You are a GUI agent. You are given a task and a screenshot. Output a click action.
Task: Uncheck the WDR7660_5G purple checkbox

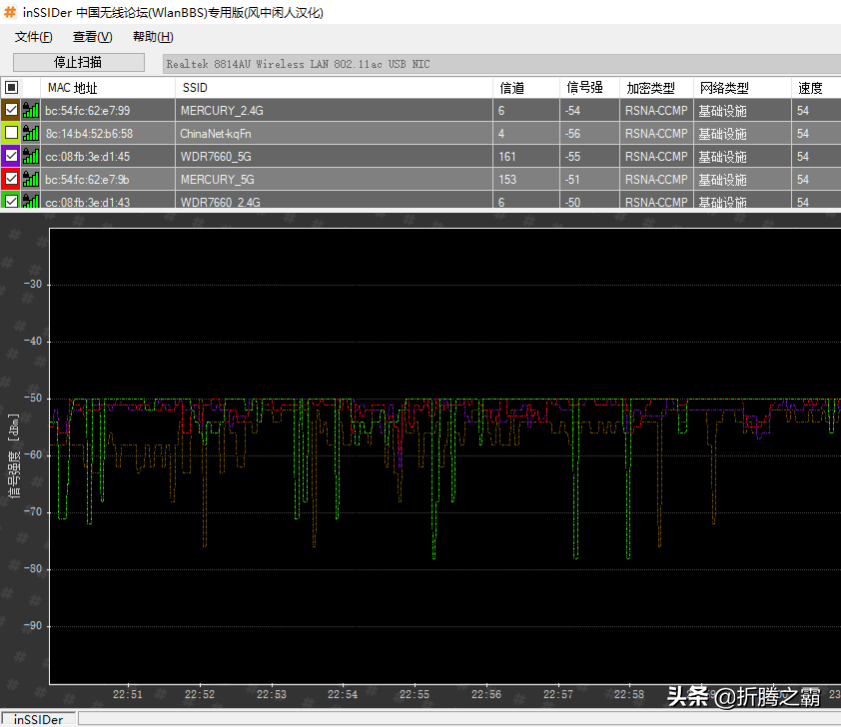tap(11, 156)
